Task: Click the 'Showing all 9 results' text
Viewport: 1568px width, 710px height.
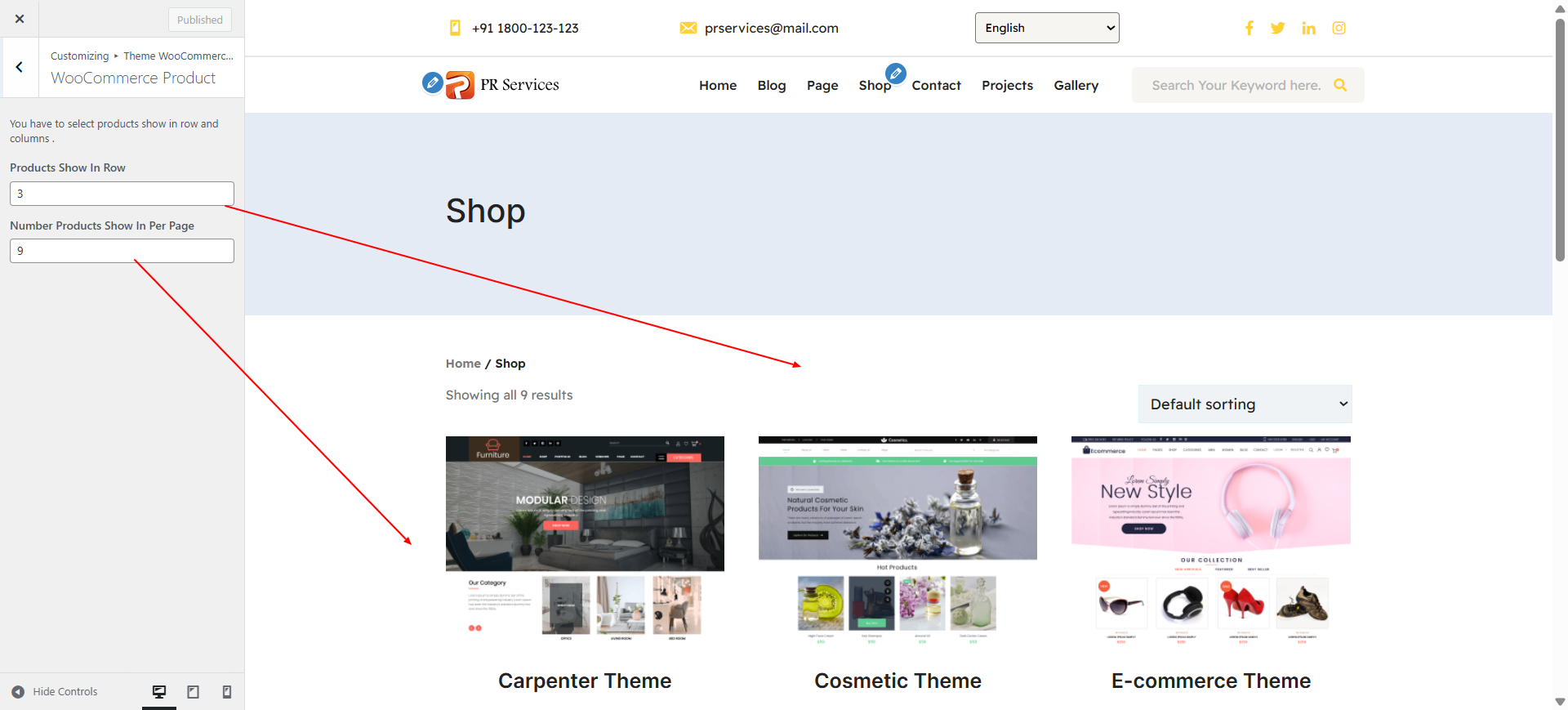Action: 509,395
